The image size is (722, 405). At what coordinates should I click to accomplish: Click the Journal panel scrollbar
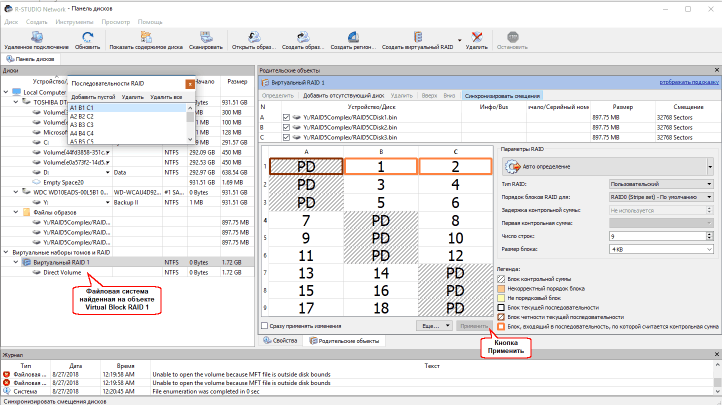pyautogui.click(x=717, y=378)
